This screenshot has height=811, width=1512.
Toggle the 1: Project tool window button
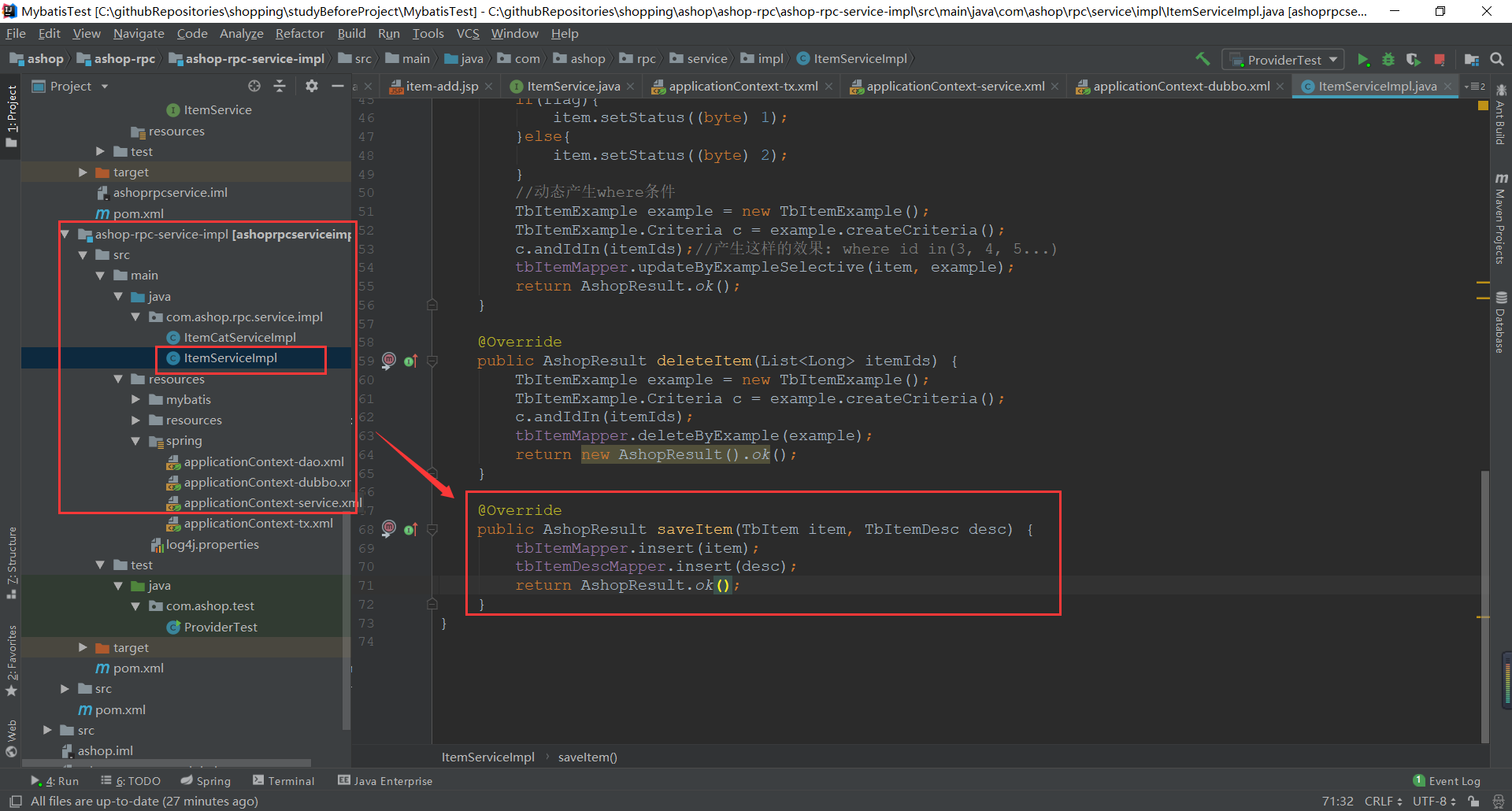[x=11, y=117]
